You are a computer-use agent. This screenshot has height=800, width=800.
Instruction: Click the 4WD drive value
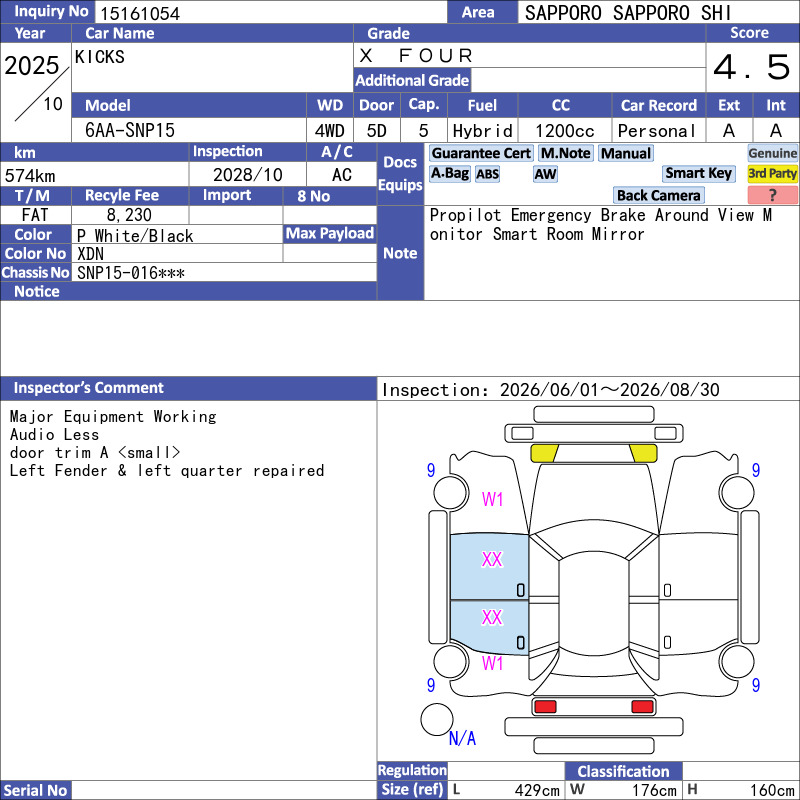click(329, 131)
